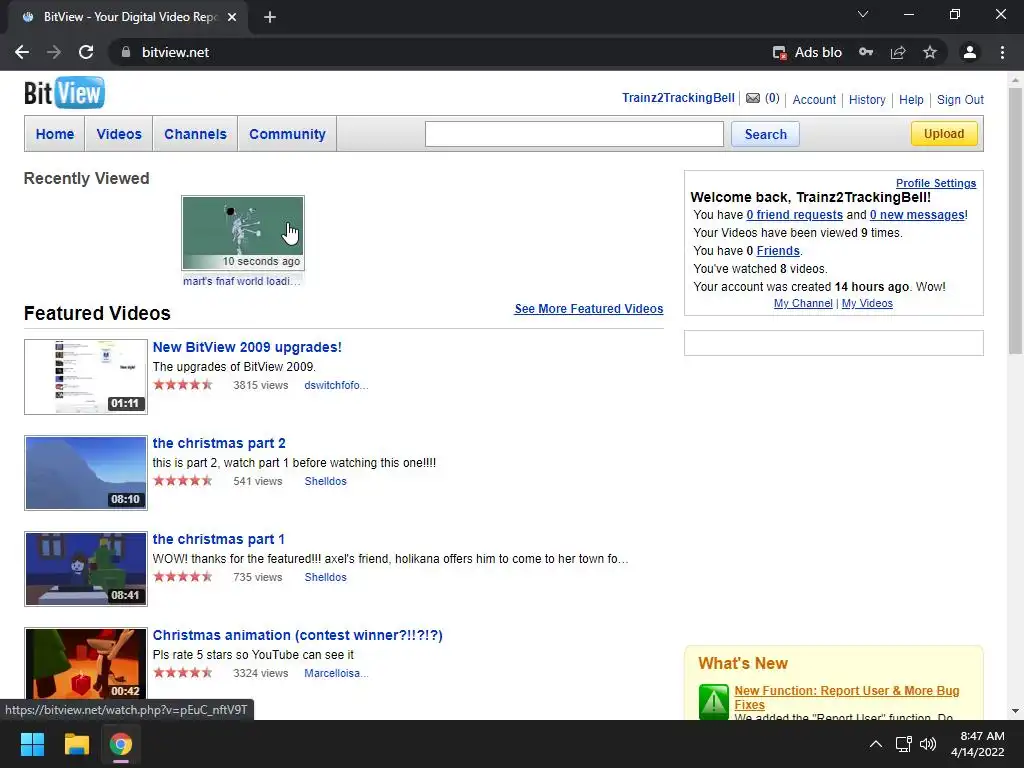This screenshot has height=768, width=1024.
Task: Open New BitView 2009 upgrades thumbnail
Action: 86,377
